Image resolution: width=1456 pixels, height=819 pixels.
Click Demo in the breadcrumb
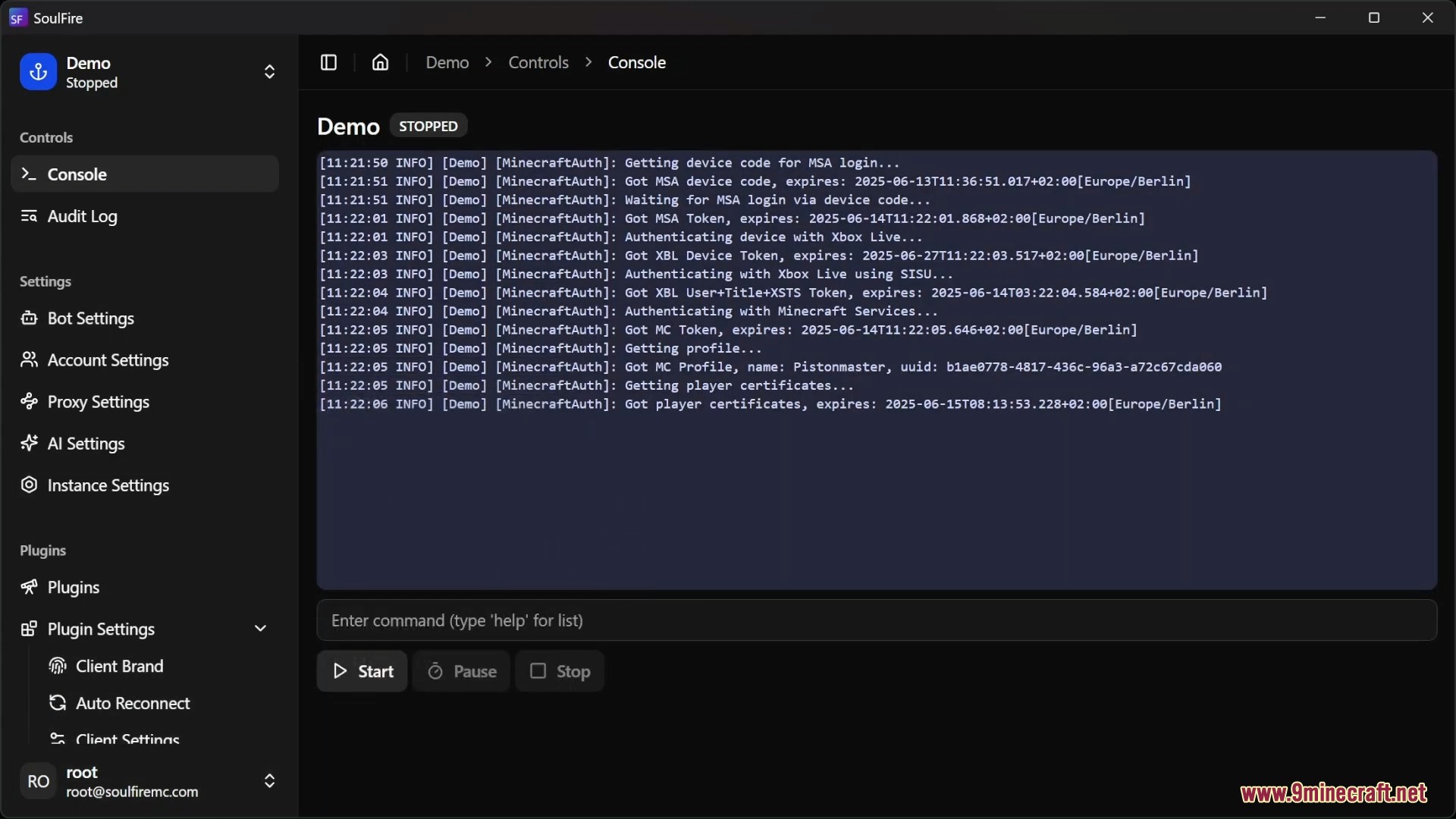(x=447, y=62)
